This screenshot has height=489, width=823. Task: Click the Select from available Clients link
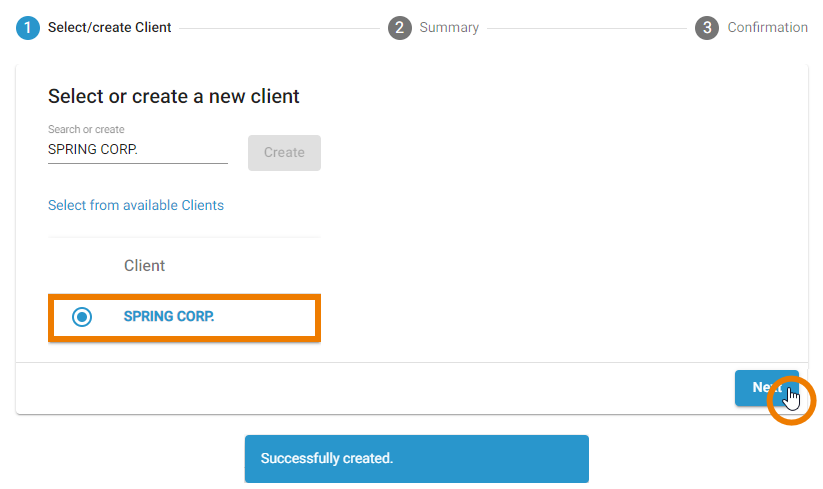pos(136,205)
